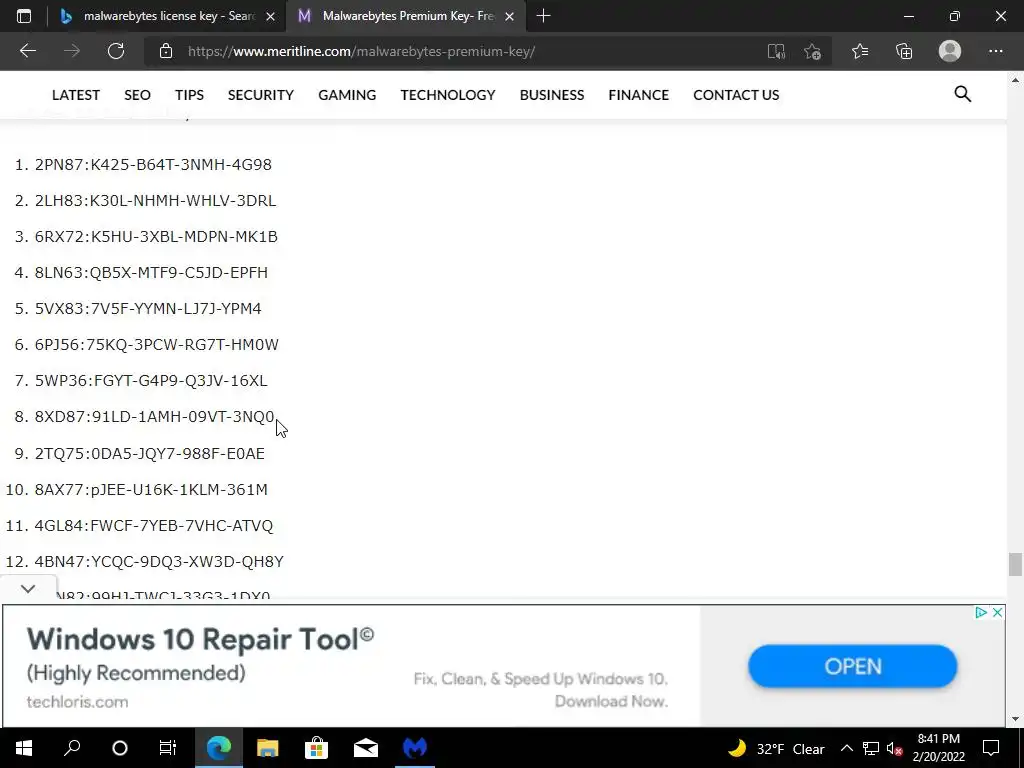Open the SECURITY category

point(261,95)
